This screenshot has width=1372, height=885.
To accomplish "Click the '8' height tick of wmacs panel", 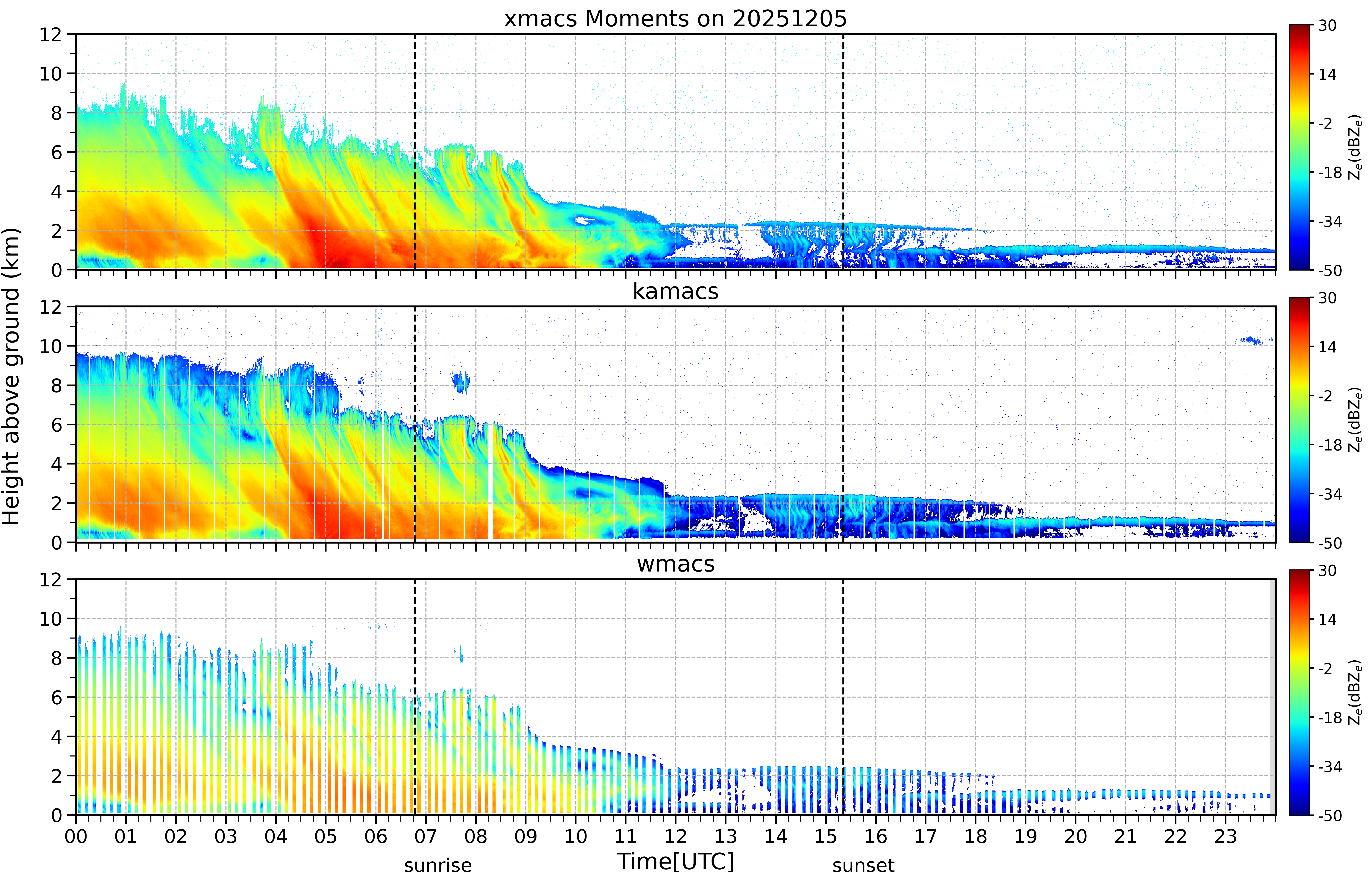I will [x=56, y=658].
